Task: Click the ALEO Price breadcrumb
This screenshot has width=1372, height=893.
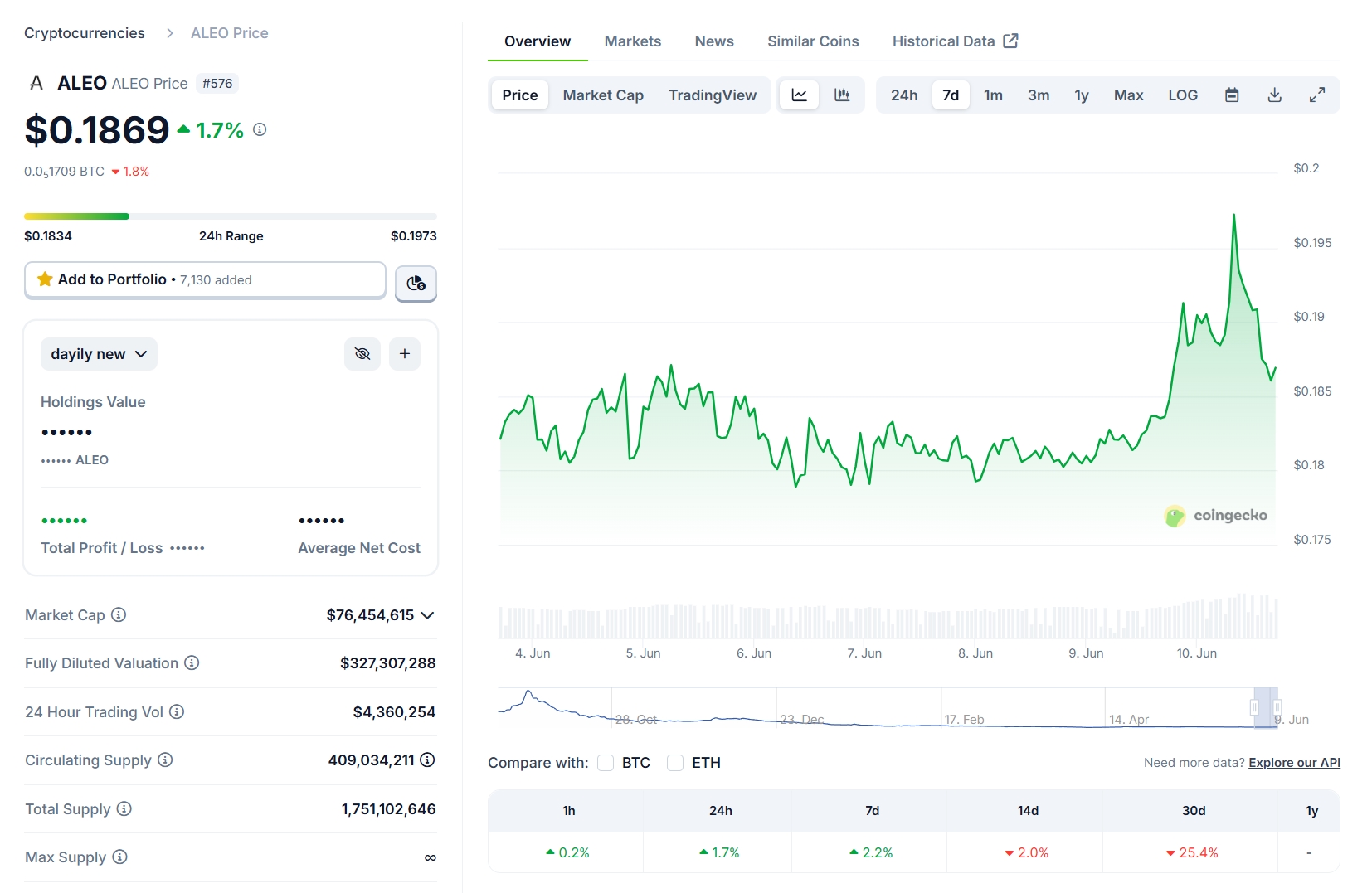Action: point(230,33)
